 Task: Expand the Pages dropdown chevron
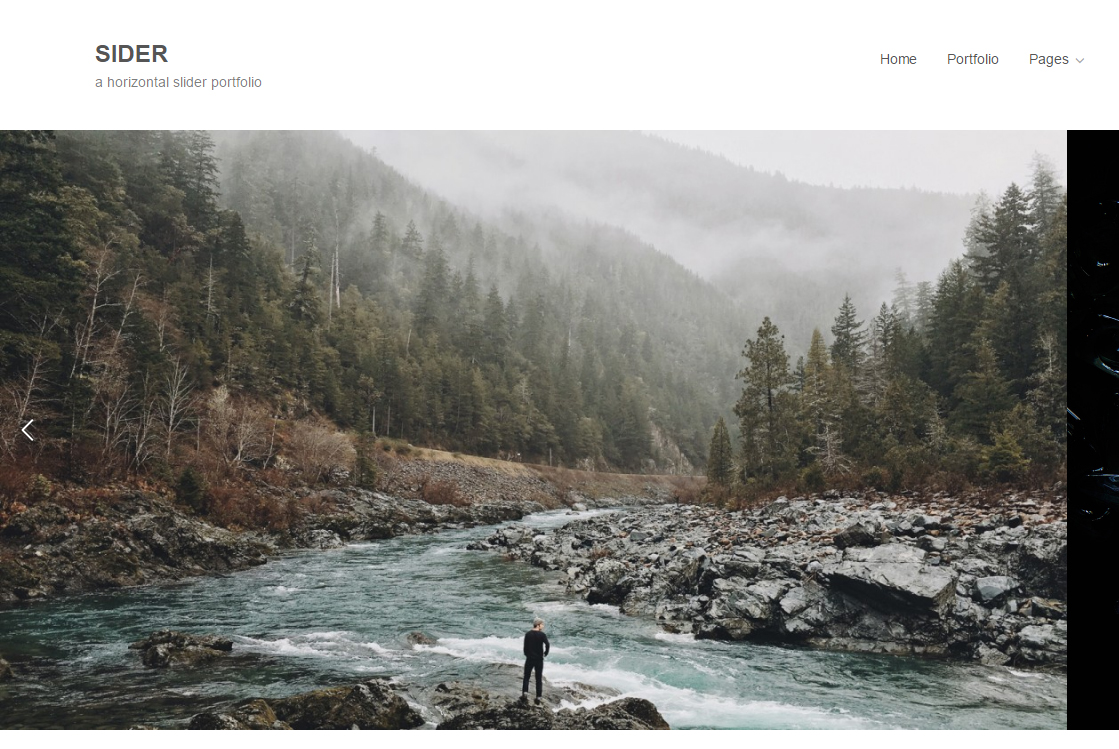pos(1080,61)
